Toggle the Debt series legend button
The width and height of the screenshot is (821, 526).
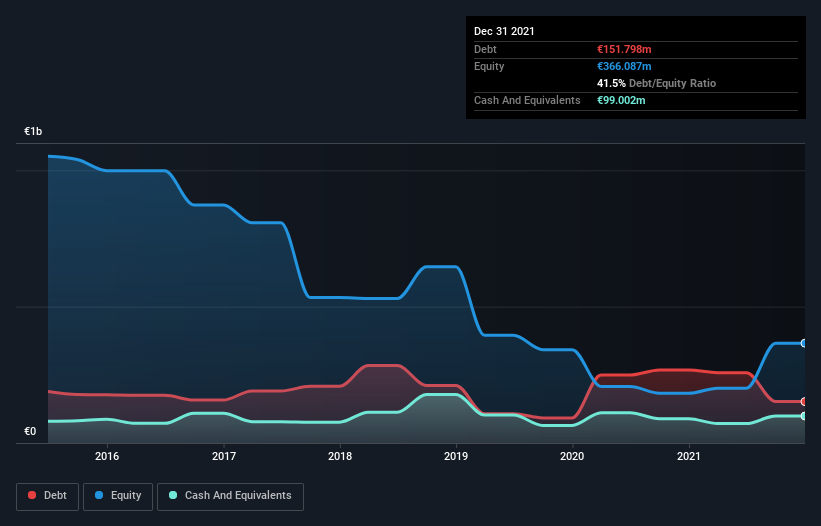[x=47, y=496]
